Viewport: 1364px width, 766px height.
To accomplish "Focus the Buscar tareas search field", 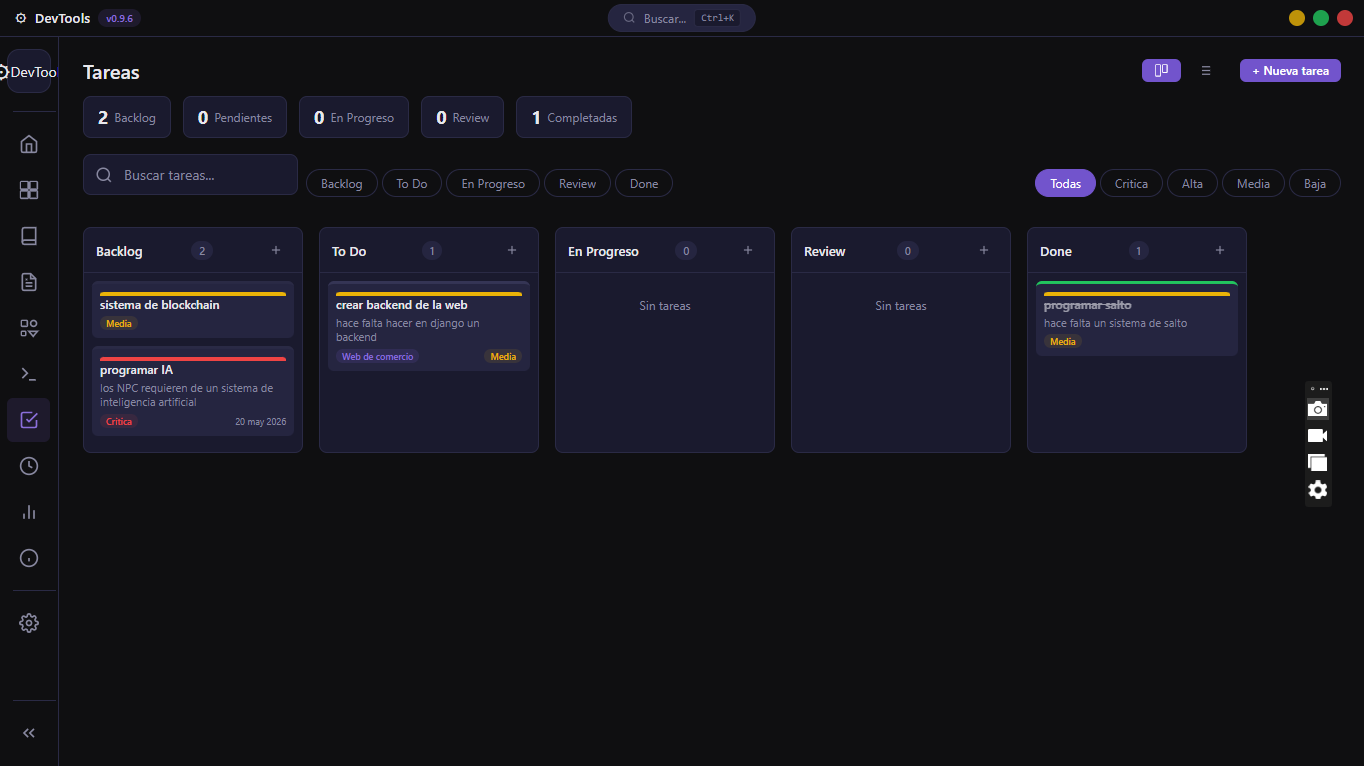I will (190, 175).
